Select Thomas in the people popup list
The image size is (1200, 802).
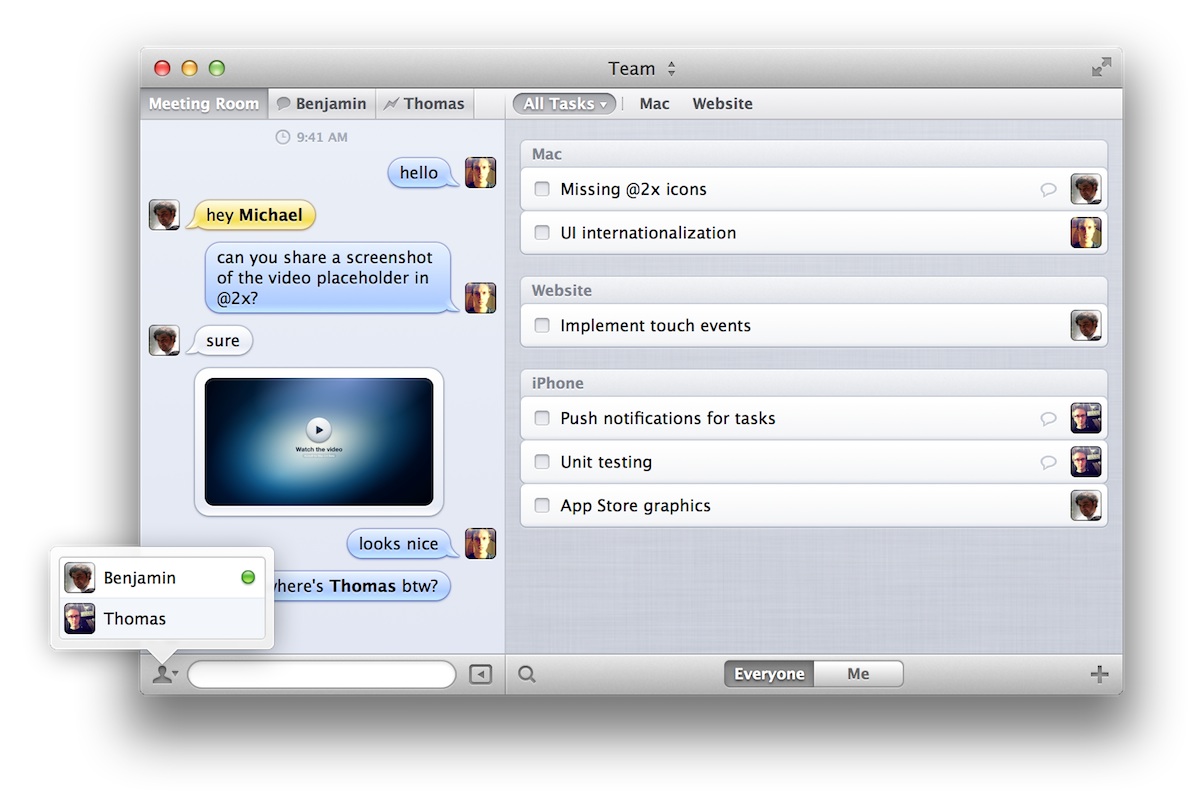click(162, 619)
